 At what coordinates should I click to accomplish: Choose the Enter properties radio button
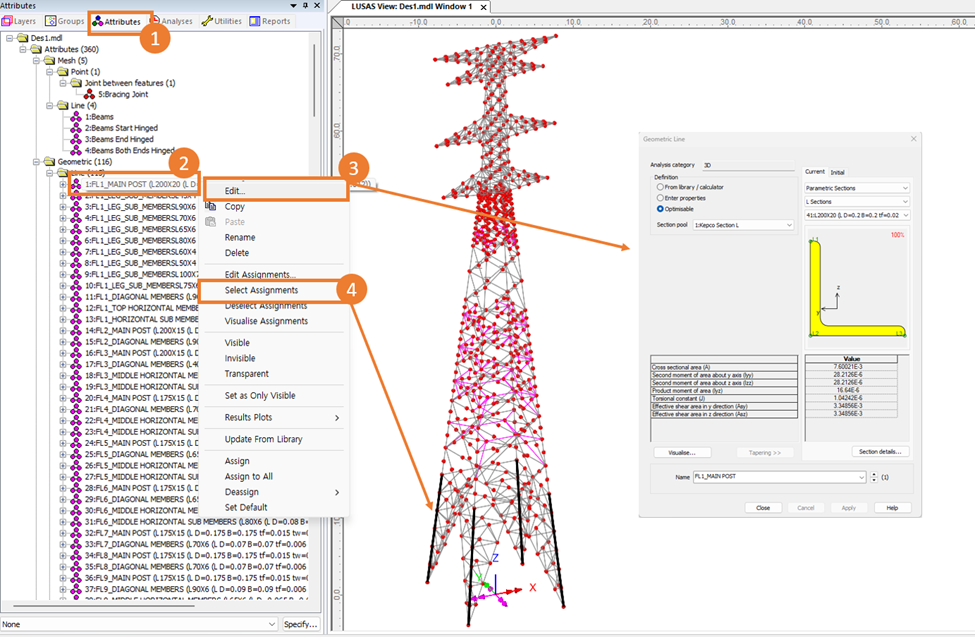pos(661,198)
